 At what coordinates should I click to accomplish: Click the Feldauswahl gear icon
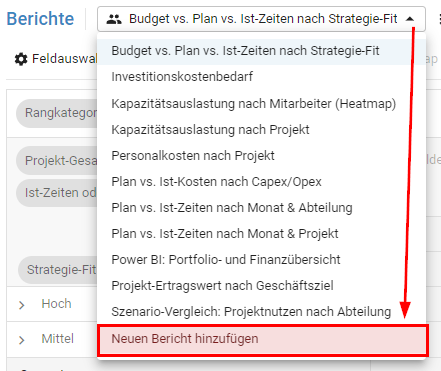click(x=21, y=59)
